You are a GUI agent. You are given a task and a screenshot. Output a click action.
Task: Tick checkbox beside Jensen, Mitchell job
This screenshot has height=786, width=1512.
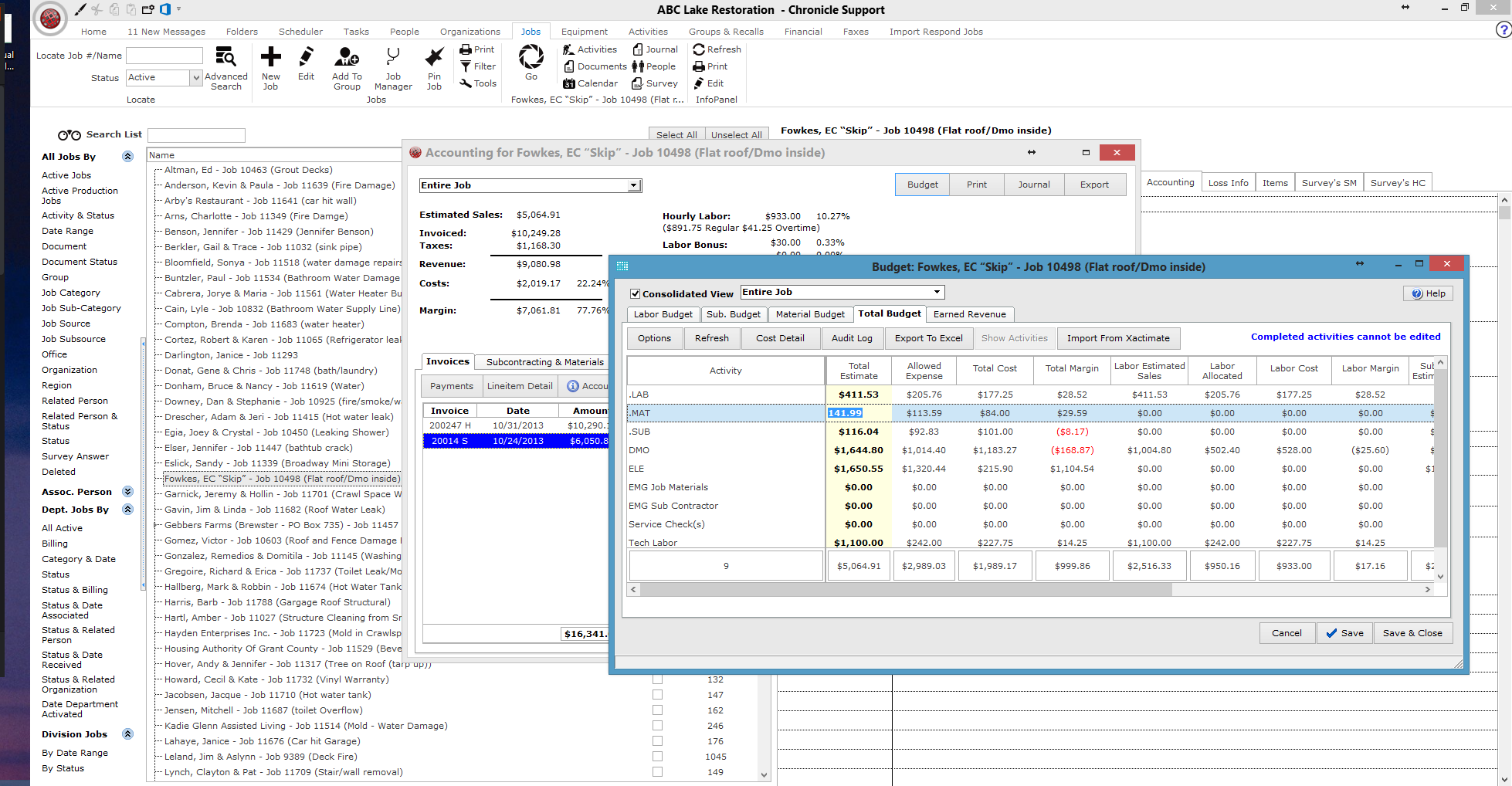click(x=657, y=710)
